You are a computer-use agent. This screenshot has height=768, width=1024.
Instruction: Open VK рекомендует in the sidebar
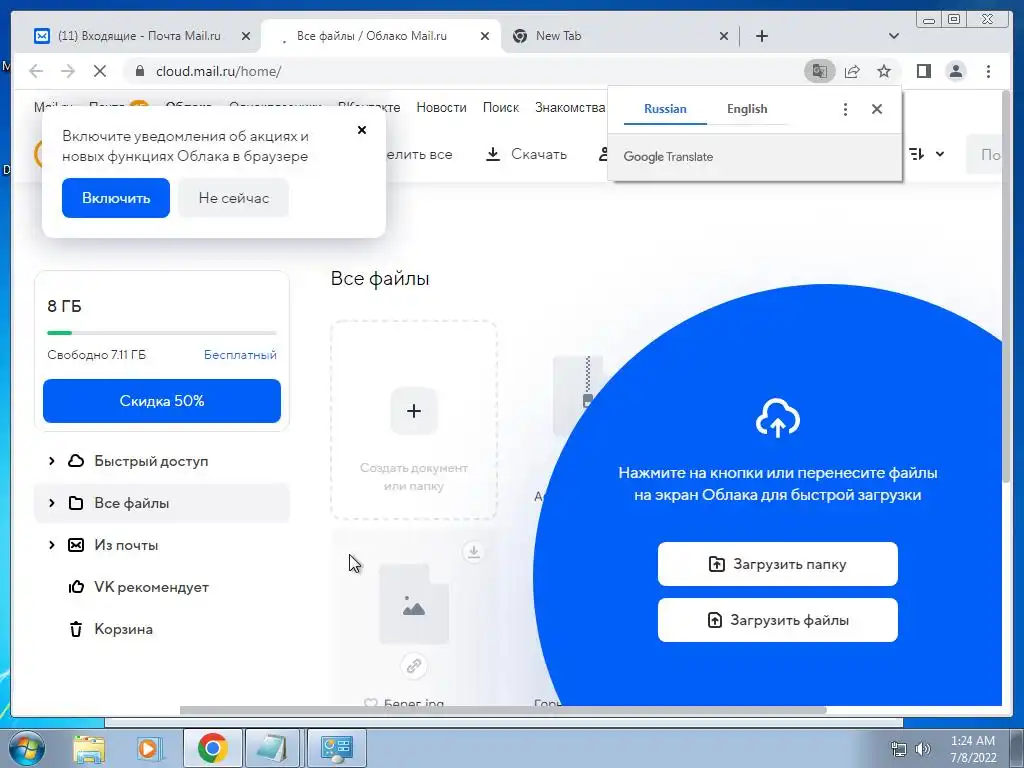(x=151, y=586)
